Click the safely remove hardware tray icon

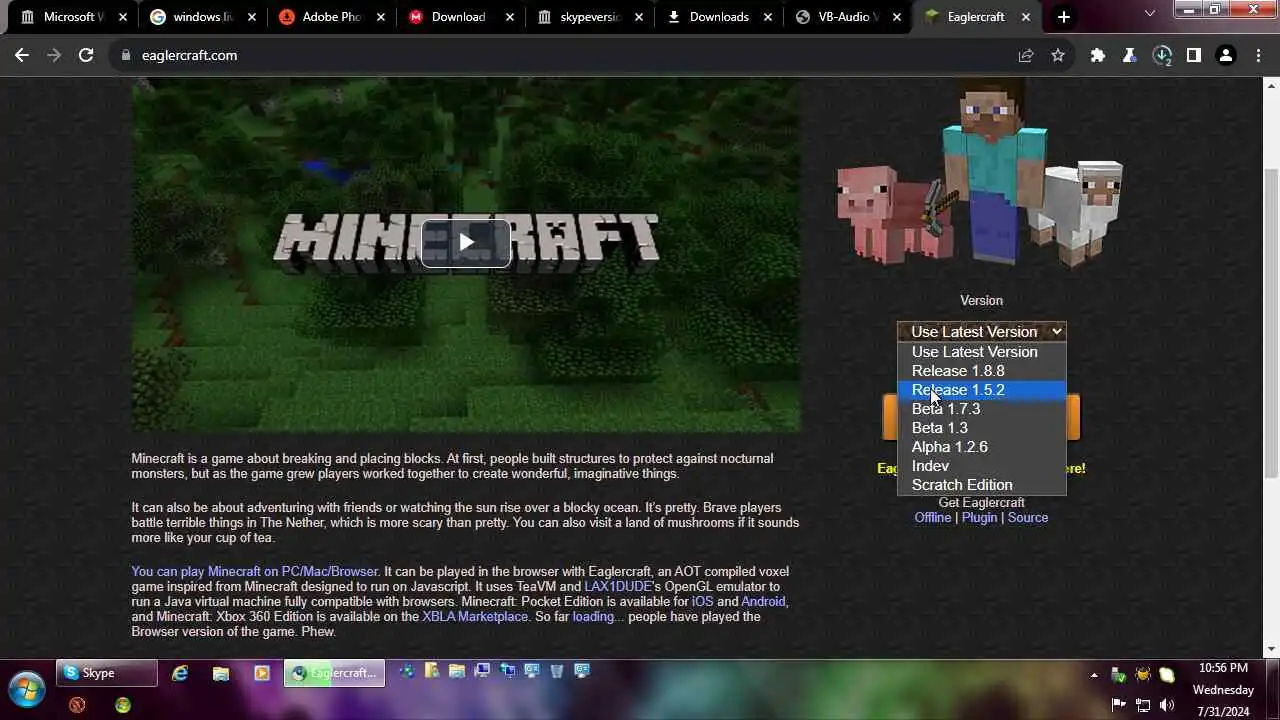(1119, 675)
